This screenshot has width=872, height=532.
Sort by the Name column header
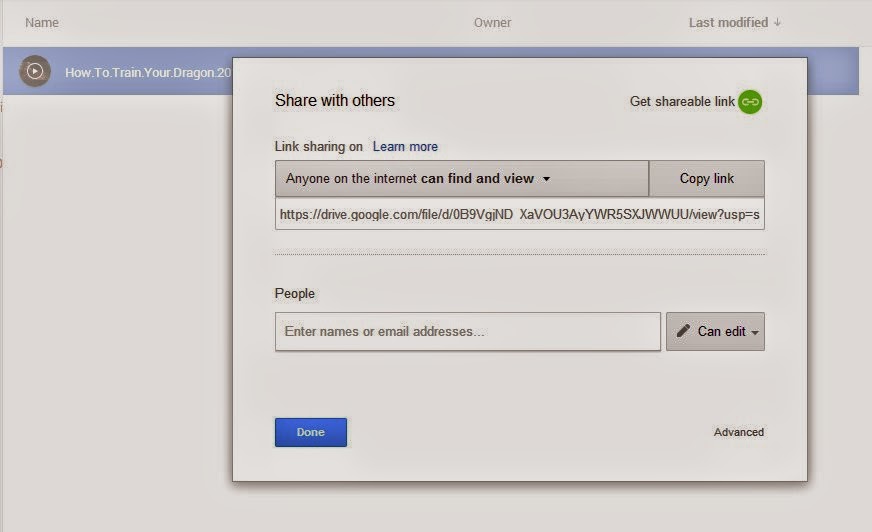coord(42,23)
